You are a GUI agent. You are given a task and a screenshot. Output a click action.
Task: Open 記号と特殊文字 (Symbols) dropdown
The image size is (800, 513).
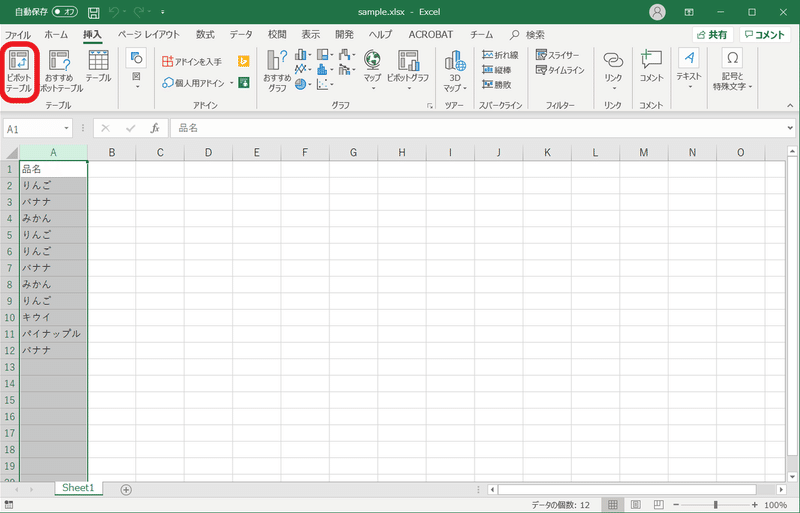[x=732, y=70]
